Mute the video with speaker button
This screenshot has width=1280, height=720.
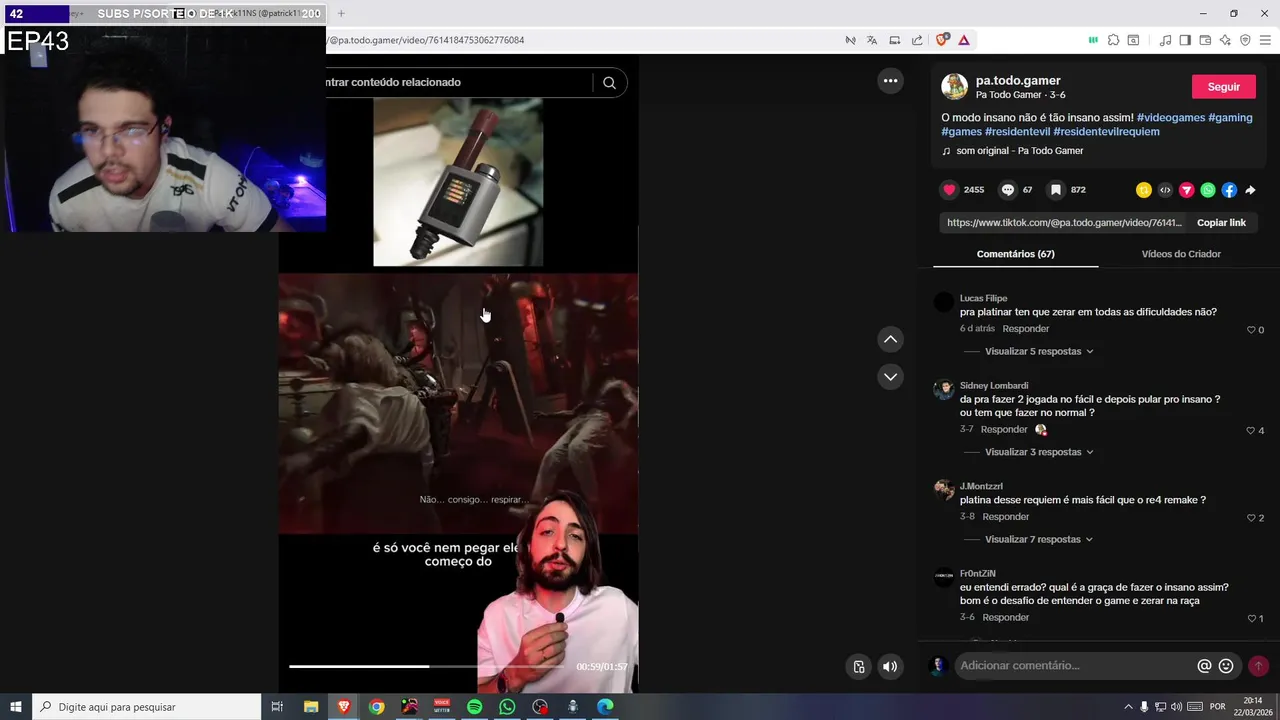coord(890,667)
